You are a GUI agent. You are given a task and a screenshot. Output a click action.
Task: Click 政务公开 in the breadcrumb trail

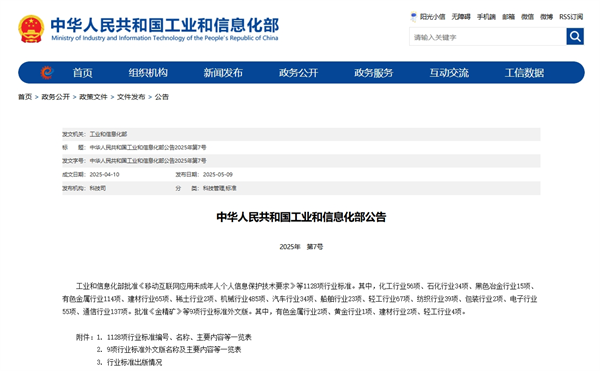pyautogui.click(x=55, y=97)
